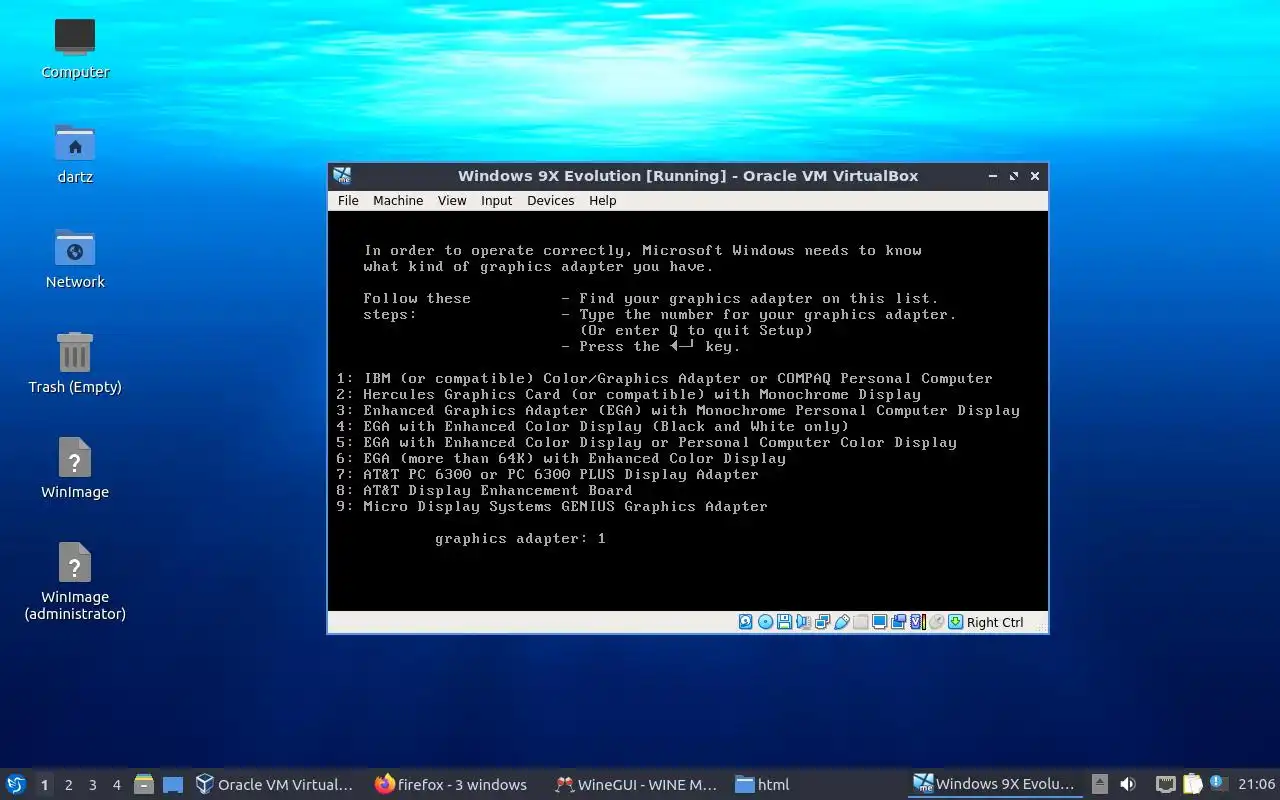Switch to firefox - 3 windows task
1280x800 pixels.
[452, 785]
